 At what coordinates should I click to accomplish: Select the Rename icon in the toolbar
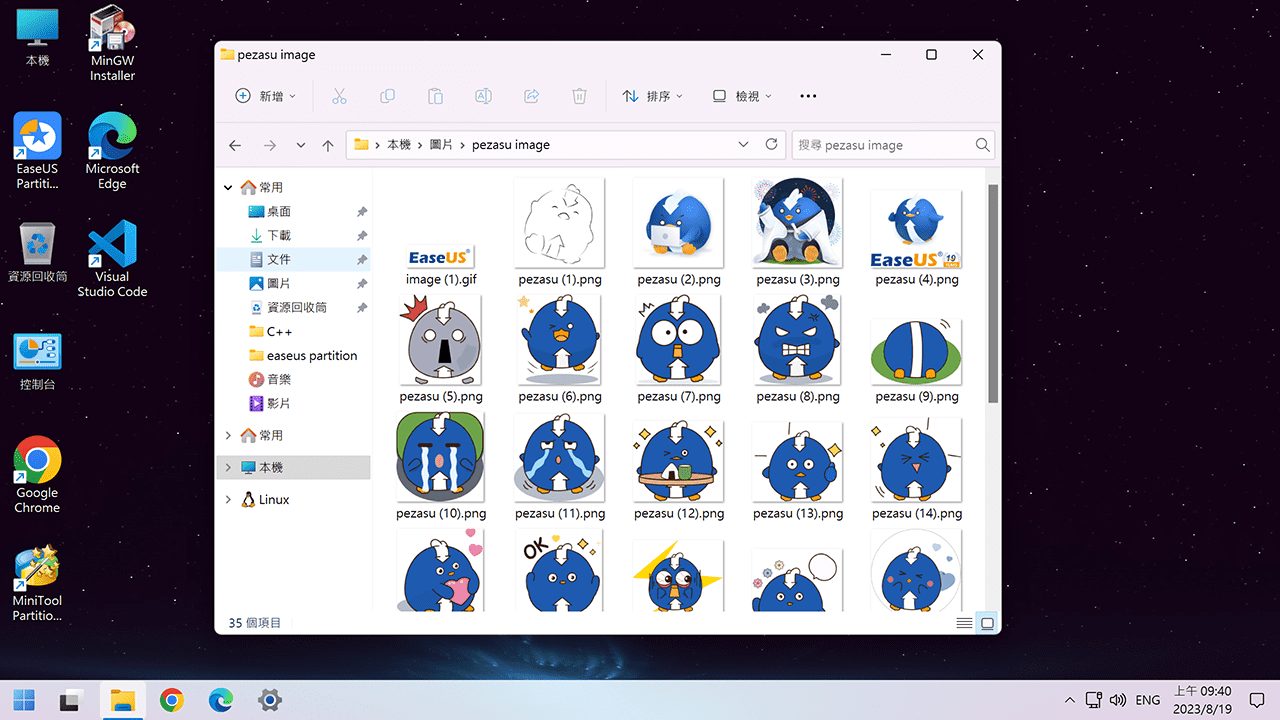(483, 95)
